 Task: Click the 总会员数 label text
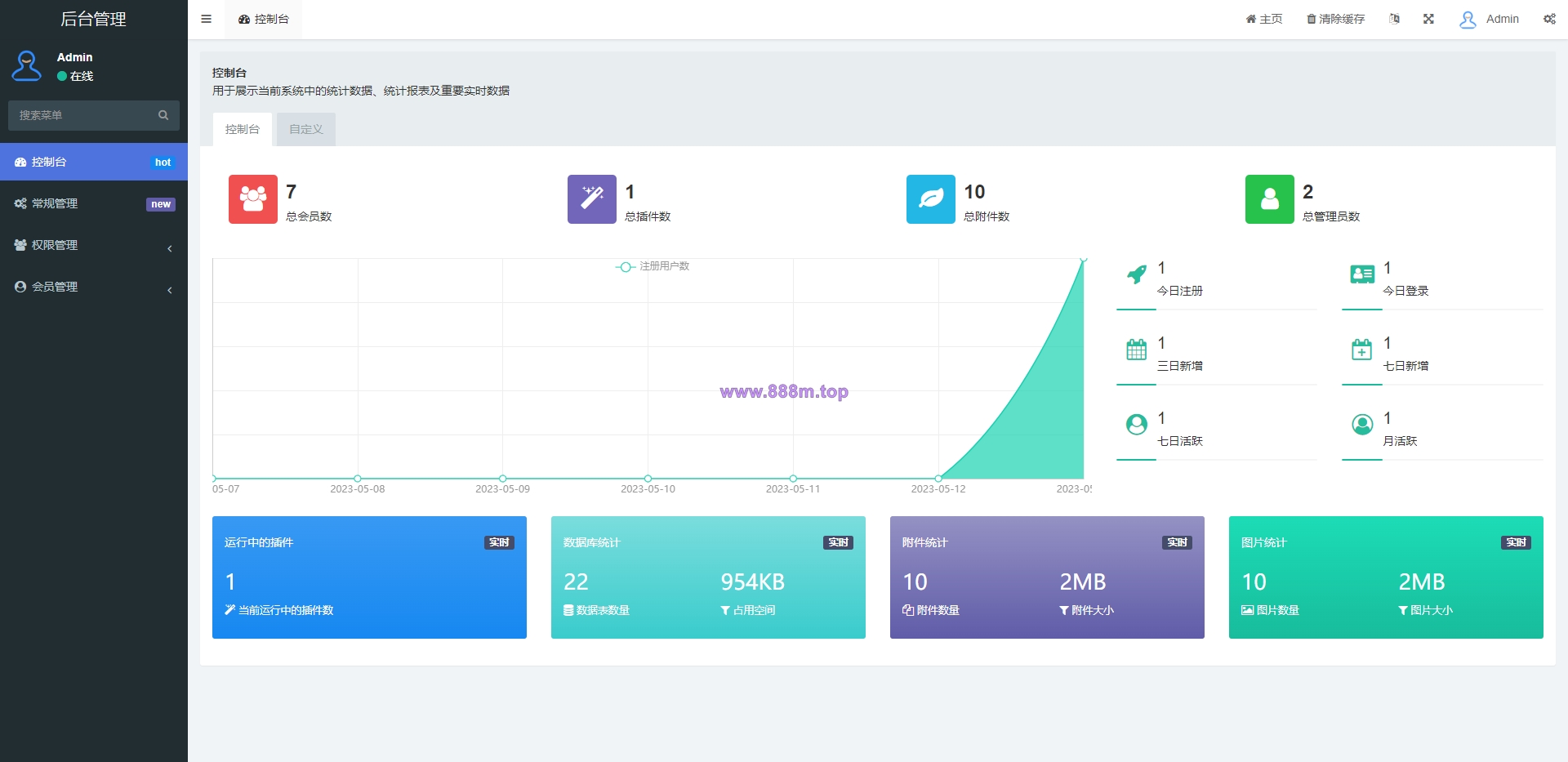coord(309,216)
